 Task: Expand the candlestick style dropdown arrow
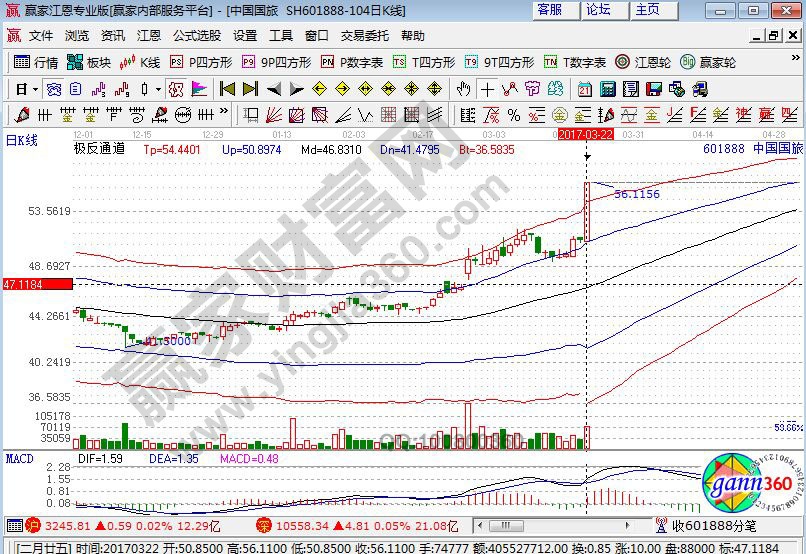[158, 88]
